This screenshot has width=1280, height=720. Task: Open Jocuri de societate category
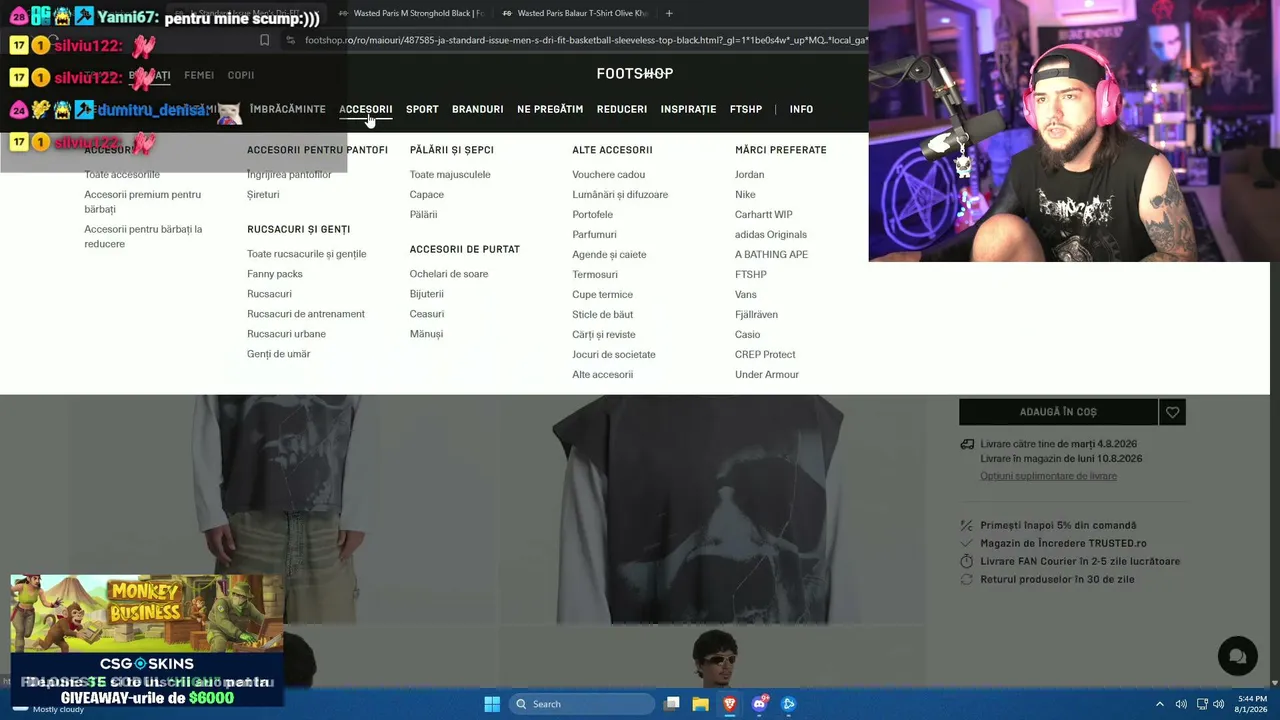[614, 354]
